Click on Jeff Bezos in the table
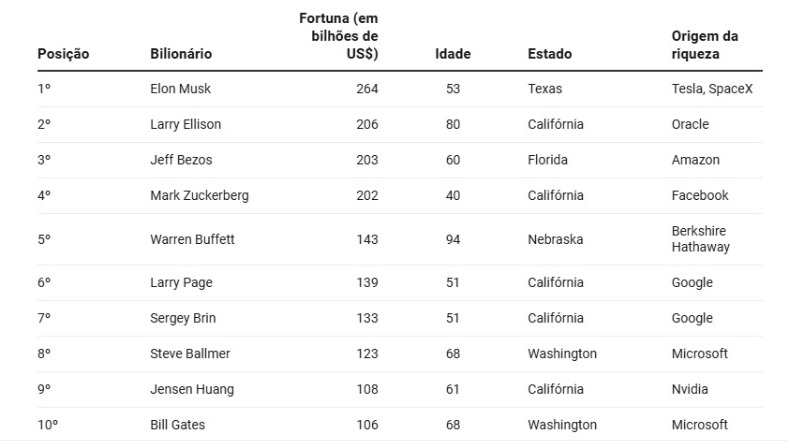 click(x=181, y=160)
